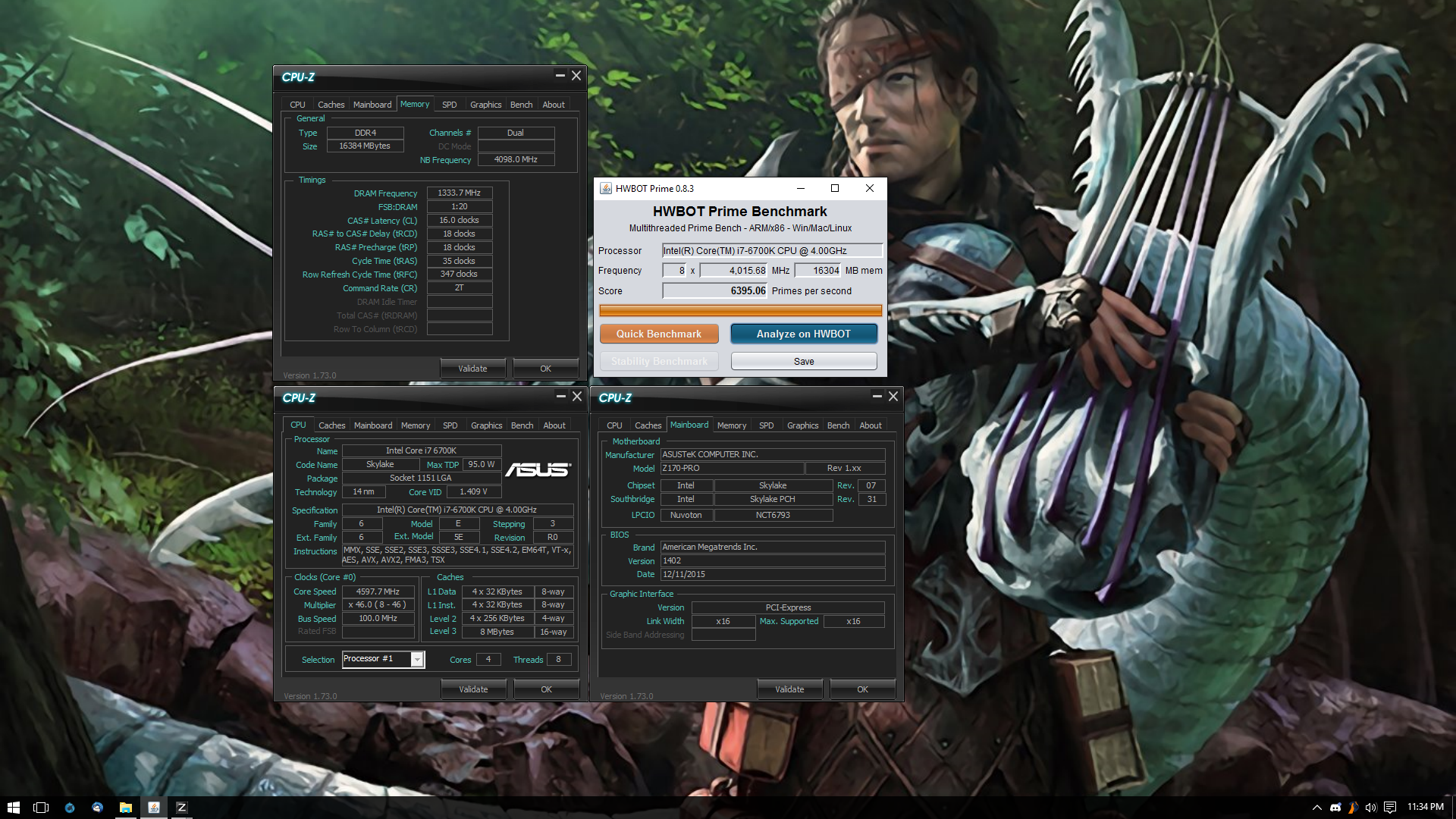Image resolution: width=1456 pixels, height=819 pixels.
Task: Open Mainboard tab in top CPU-Z window
Action: click(x=372, y=105)
